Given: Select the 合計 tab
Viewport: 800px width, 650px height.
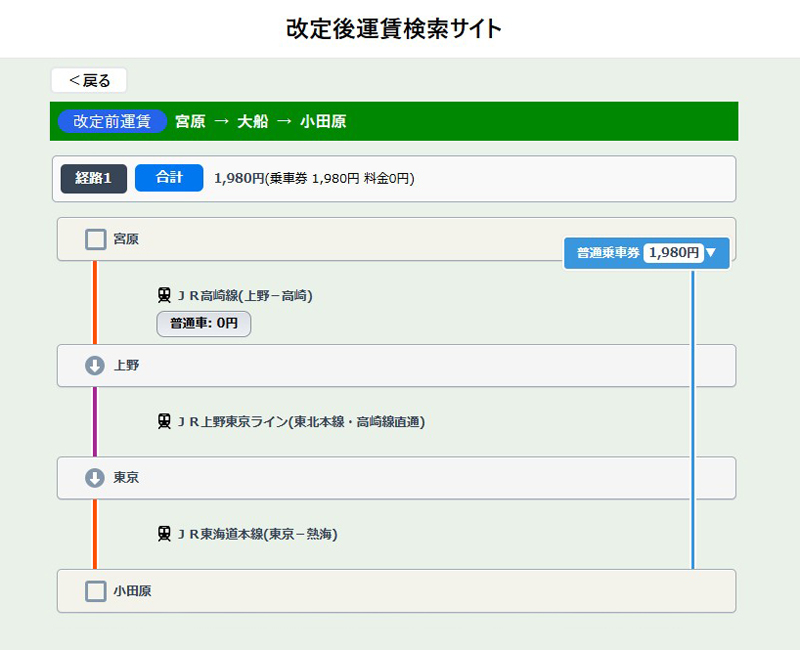Looking at the screenshot, I should (169, 178).
